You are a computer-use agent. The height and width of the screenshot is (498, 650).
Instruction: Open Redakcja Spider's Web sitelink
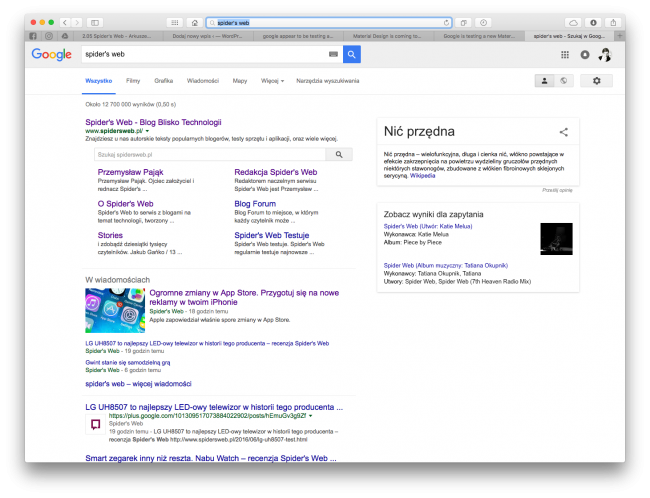(276, 172)
